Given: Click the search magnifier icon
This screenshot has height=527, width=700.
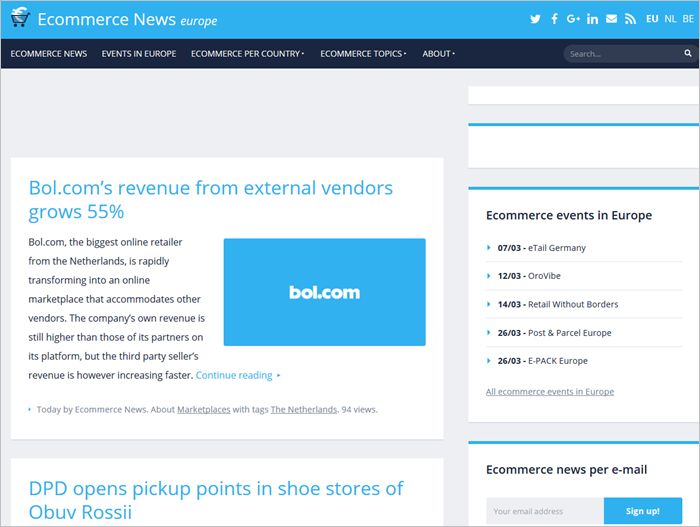Looking at the screenshot, I should 688,53.
